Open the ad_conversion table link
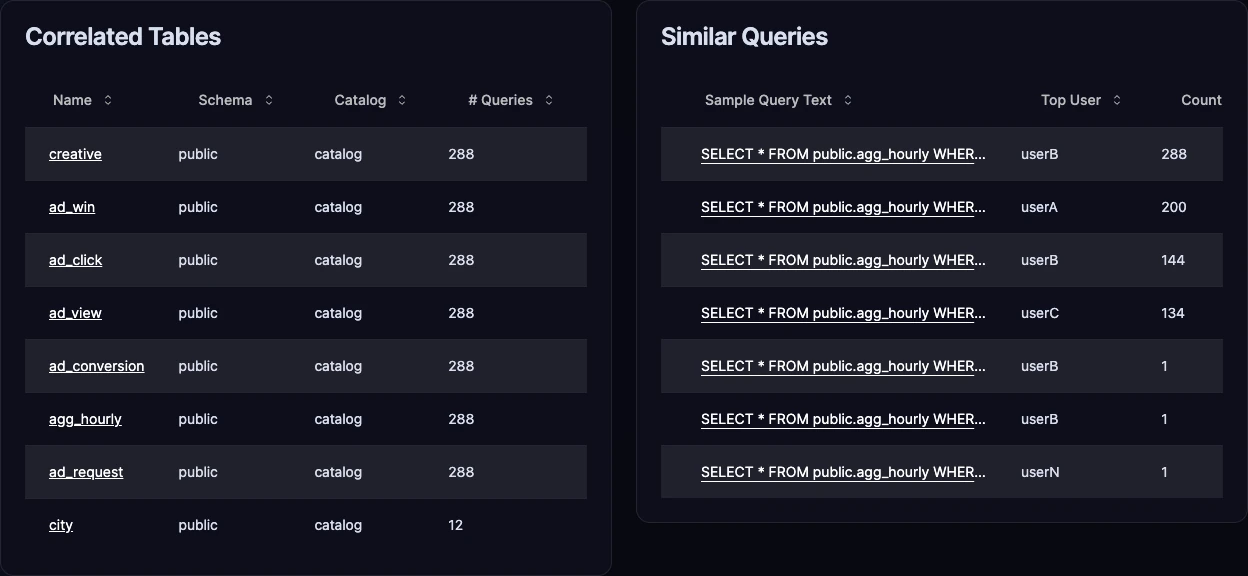Viewport: 1248px width, 576px height. [96, 366]
